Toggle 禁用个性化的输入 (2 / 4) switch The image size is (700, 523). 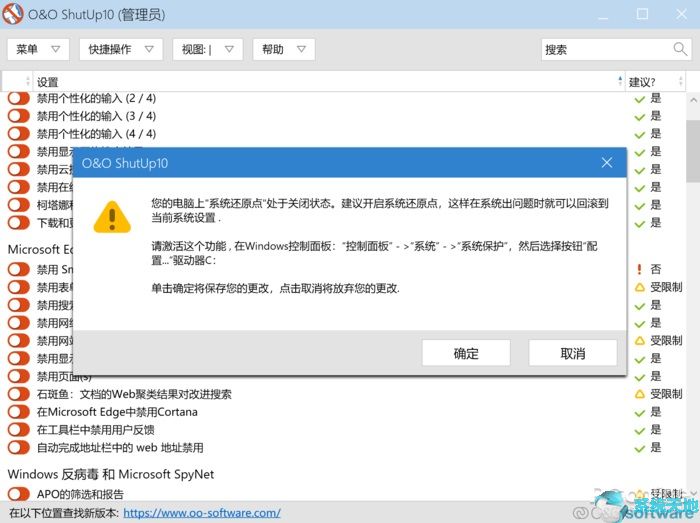(x=19, y=98)
